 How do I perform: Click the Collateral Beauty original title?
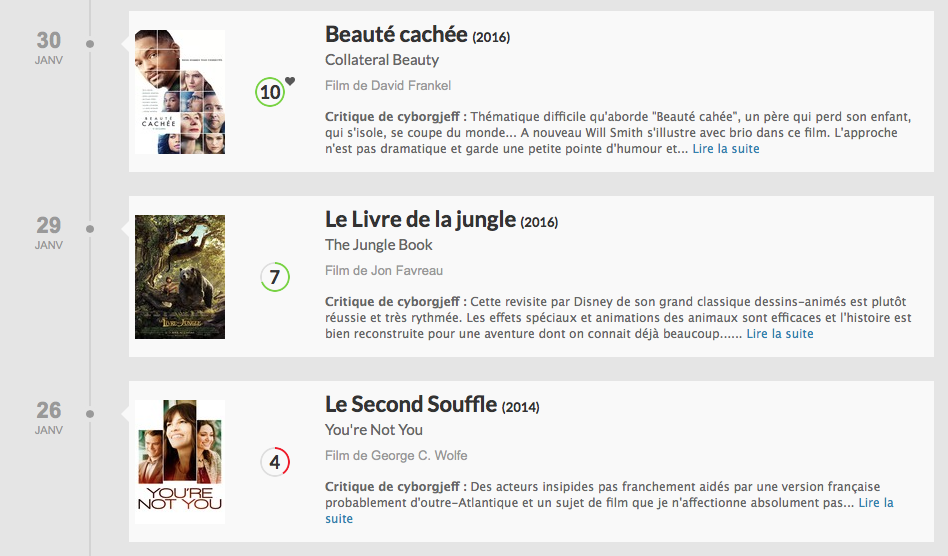382,60
